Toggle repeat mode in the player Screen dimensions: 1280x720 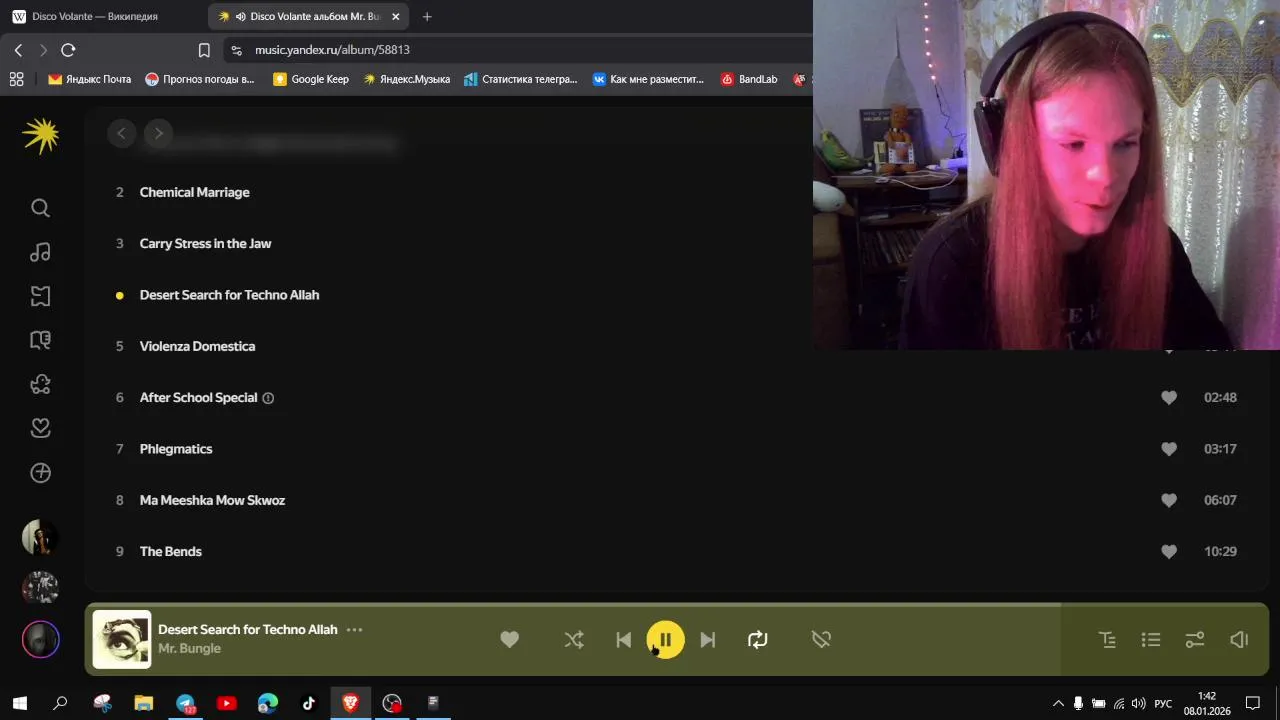[758, 640]
